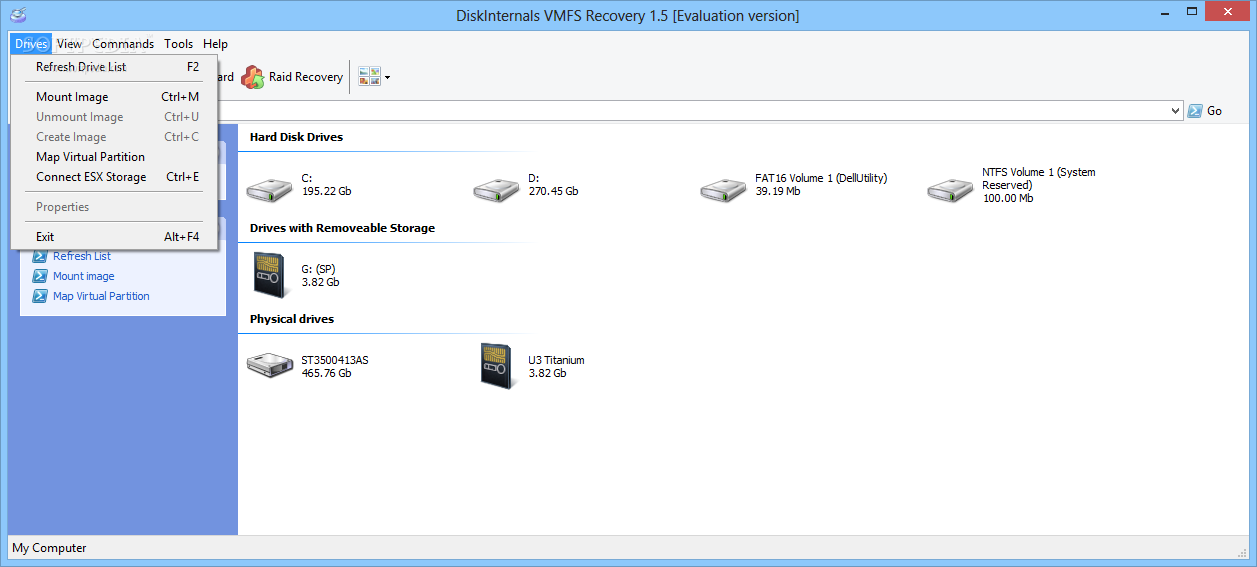Click Drives with Removeable Storage header

(x=342, y=228)
